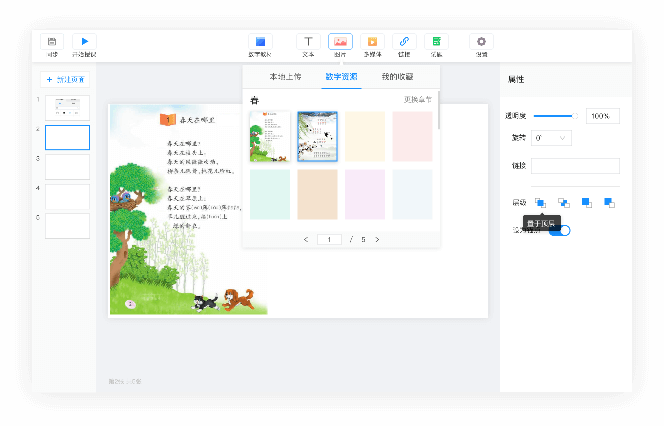Start the slideshow preview with the play icon
The width and height of the screenshot is (664, 426).
84,41
